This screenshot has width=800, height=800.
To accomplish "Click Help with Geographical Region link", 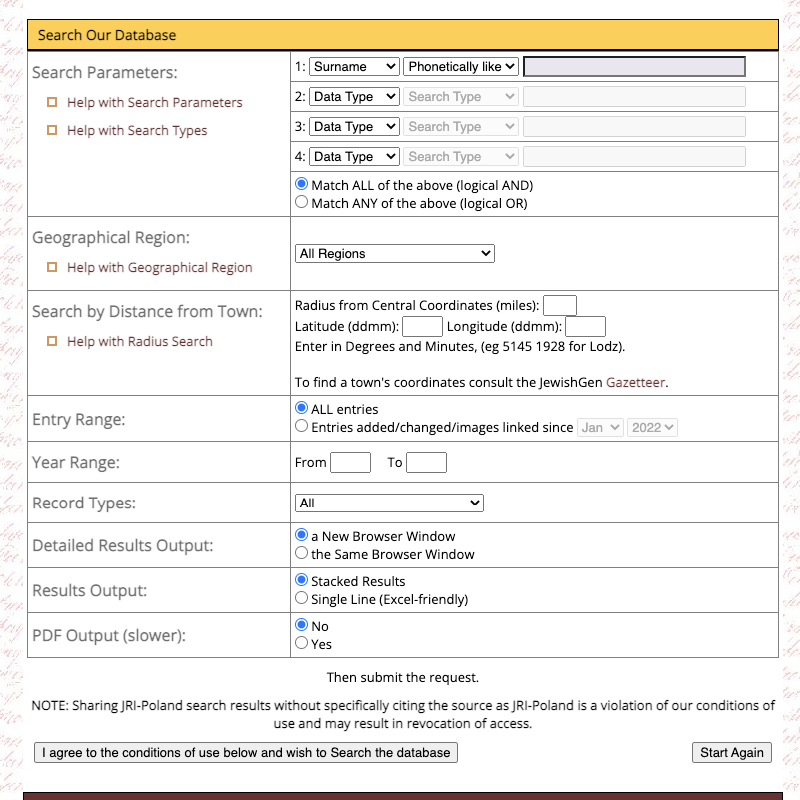I will (x=159, y=267).
